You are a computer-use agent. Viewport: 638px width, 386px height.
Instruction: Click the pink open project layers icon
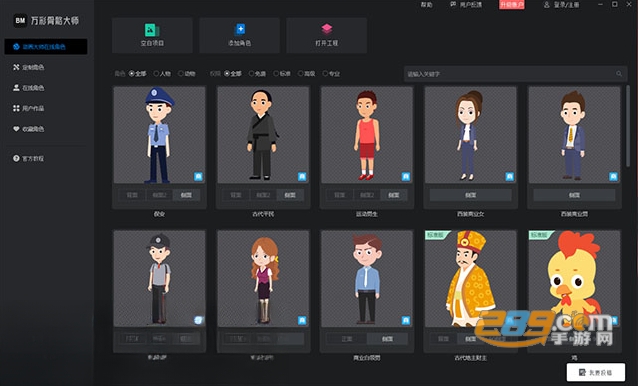(327, 29)
